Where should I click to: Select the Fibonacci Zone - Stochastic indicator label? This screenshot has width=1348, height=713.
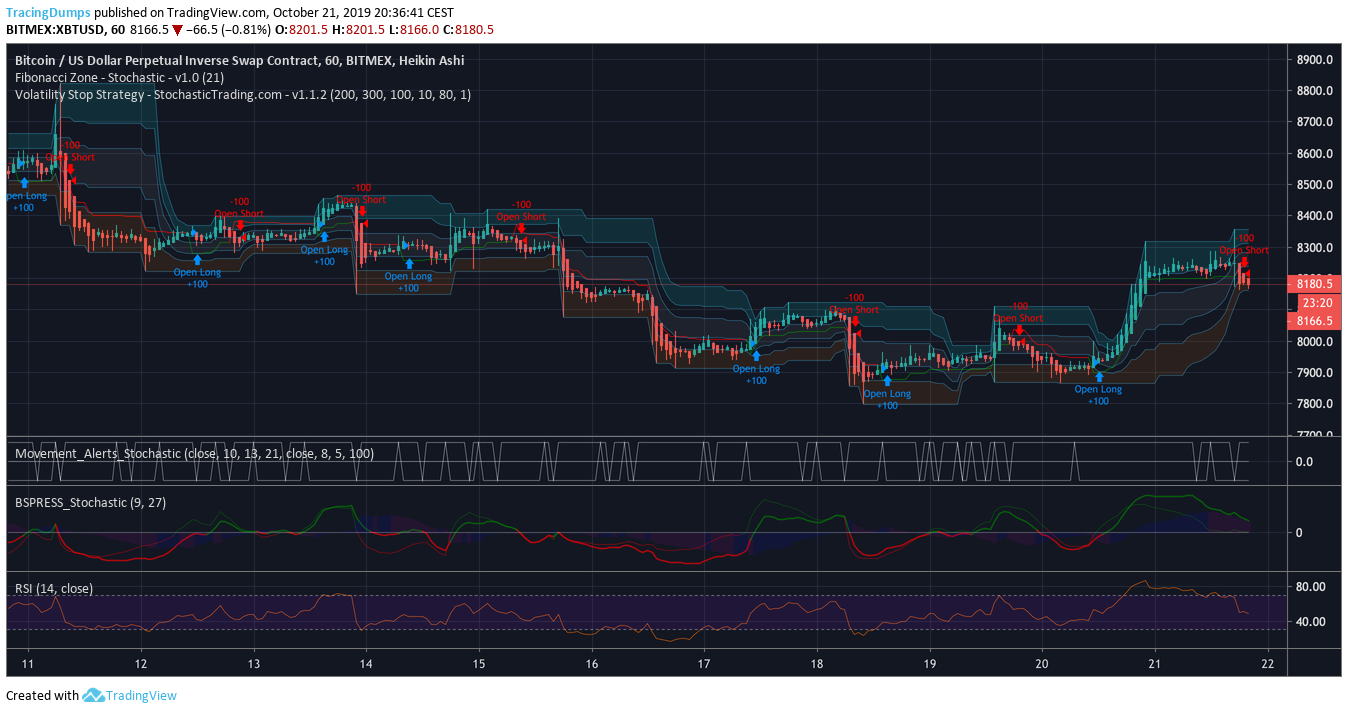tap(119, 77)
